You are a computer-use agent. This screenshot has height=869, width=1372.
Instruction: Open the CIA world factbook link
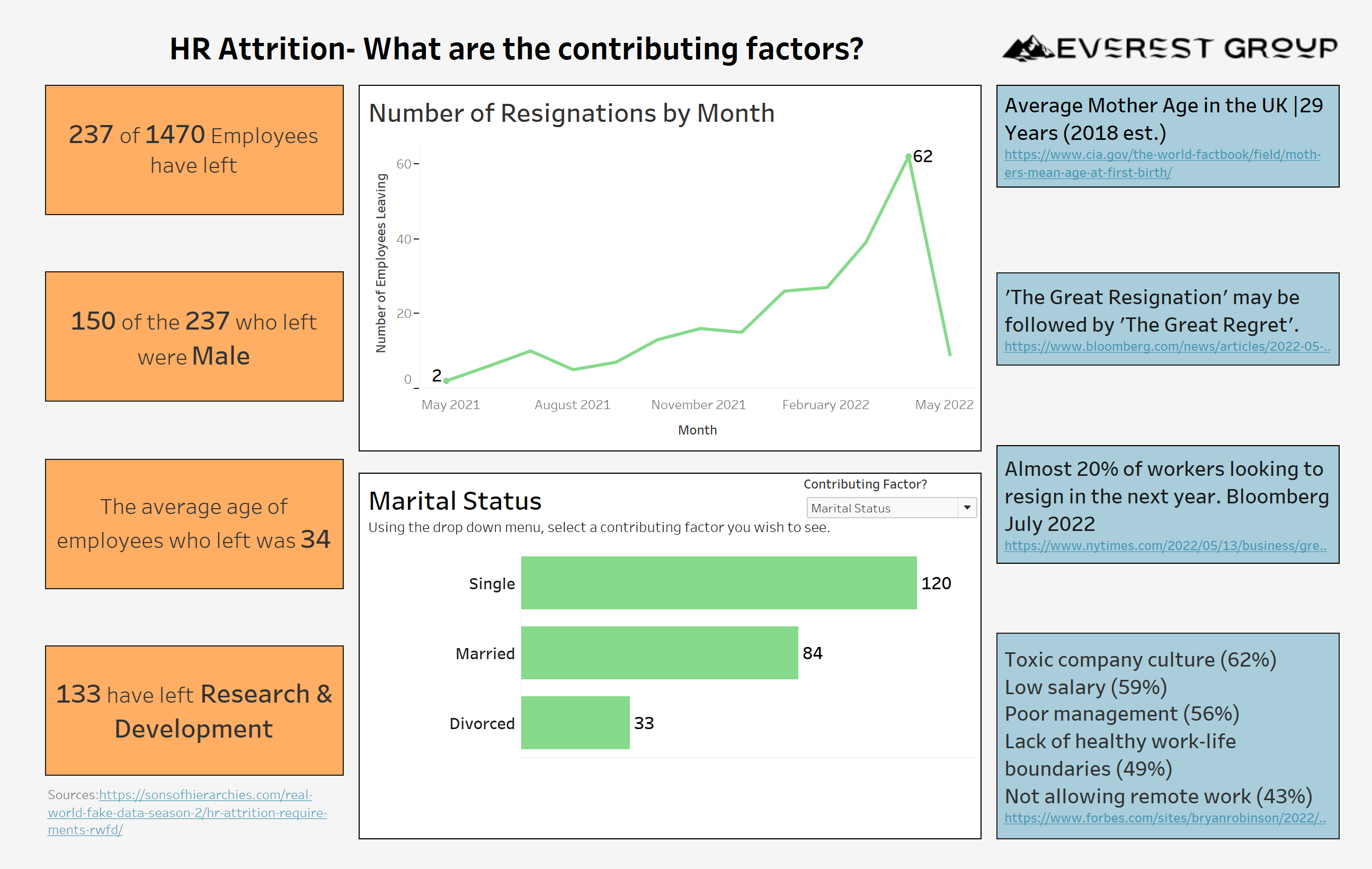coord(1161,163)
